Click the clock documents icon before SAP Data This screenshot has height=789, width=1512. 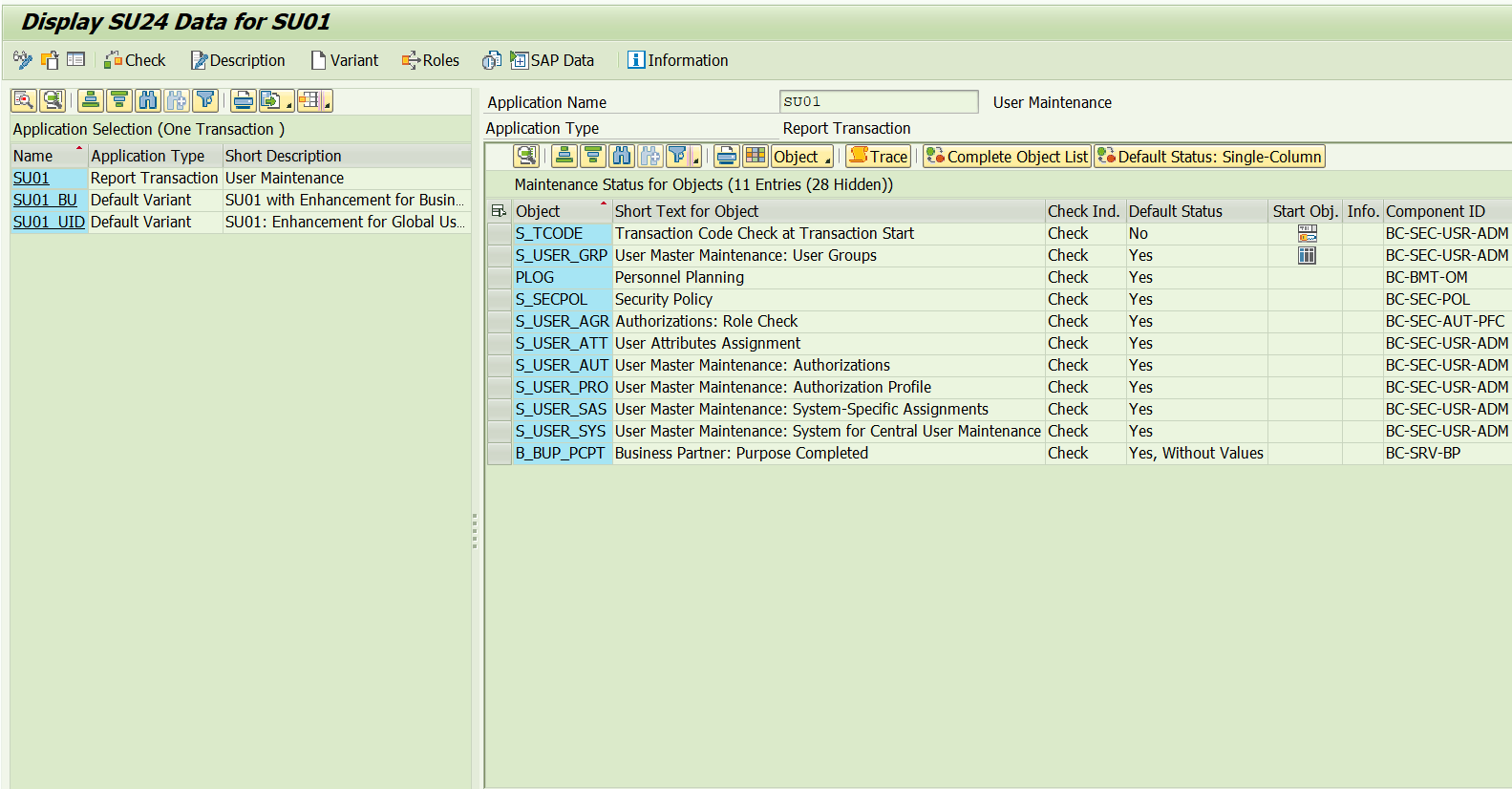[491, 60]
